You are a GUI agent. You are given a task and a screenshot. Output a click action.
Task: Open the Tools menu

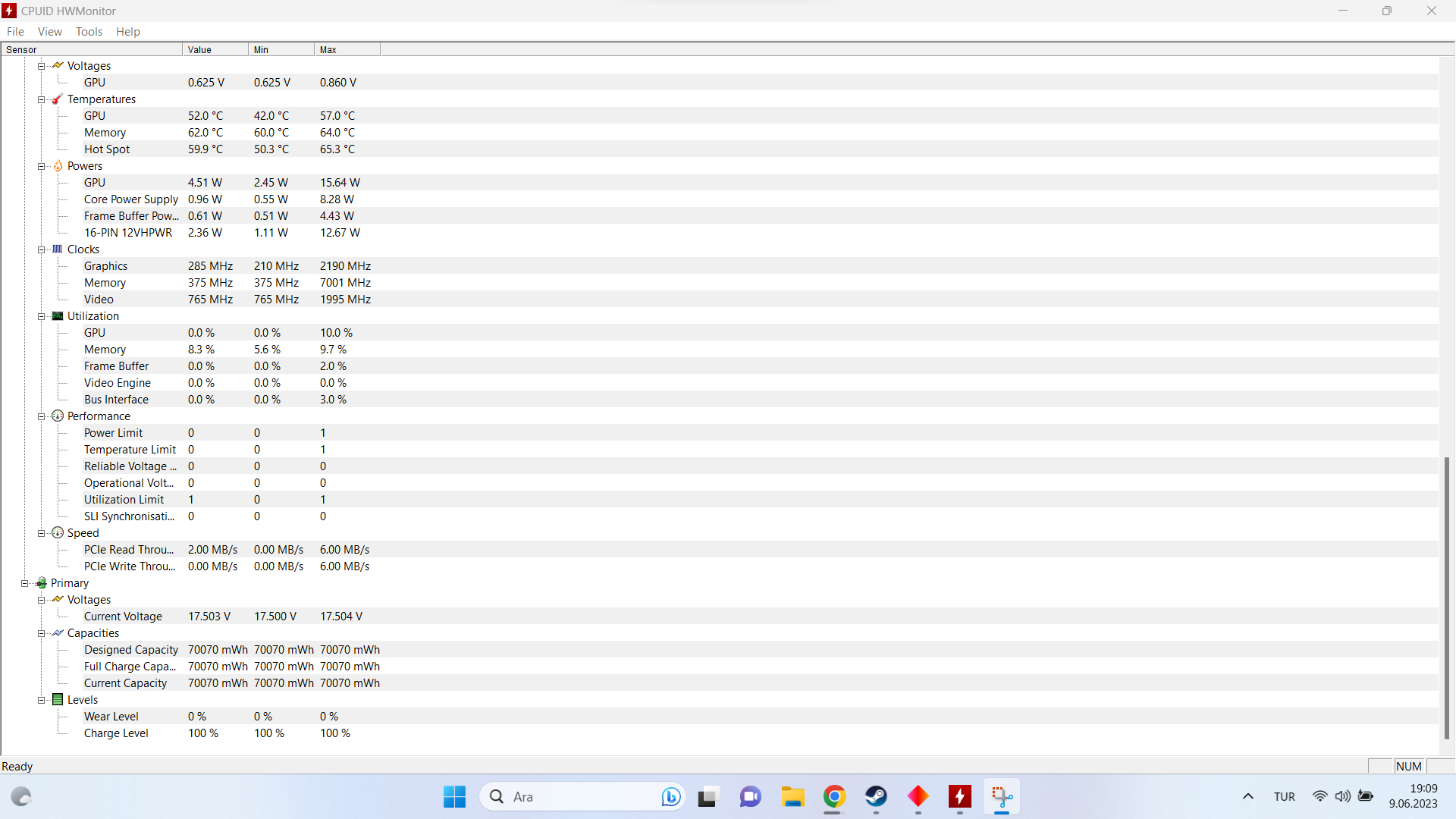(x=89, y=32)
